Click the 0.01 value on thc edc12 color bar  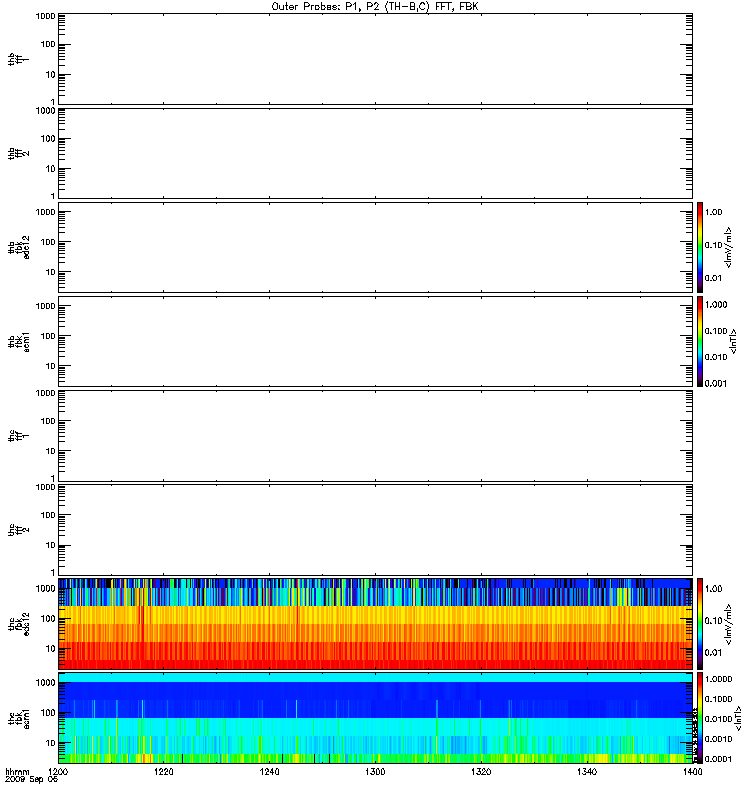click(714, 653)
